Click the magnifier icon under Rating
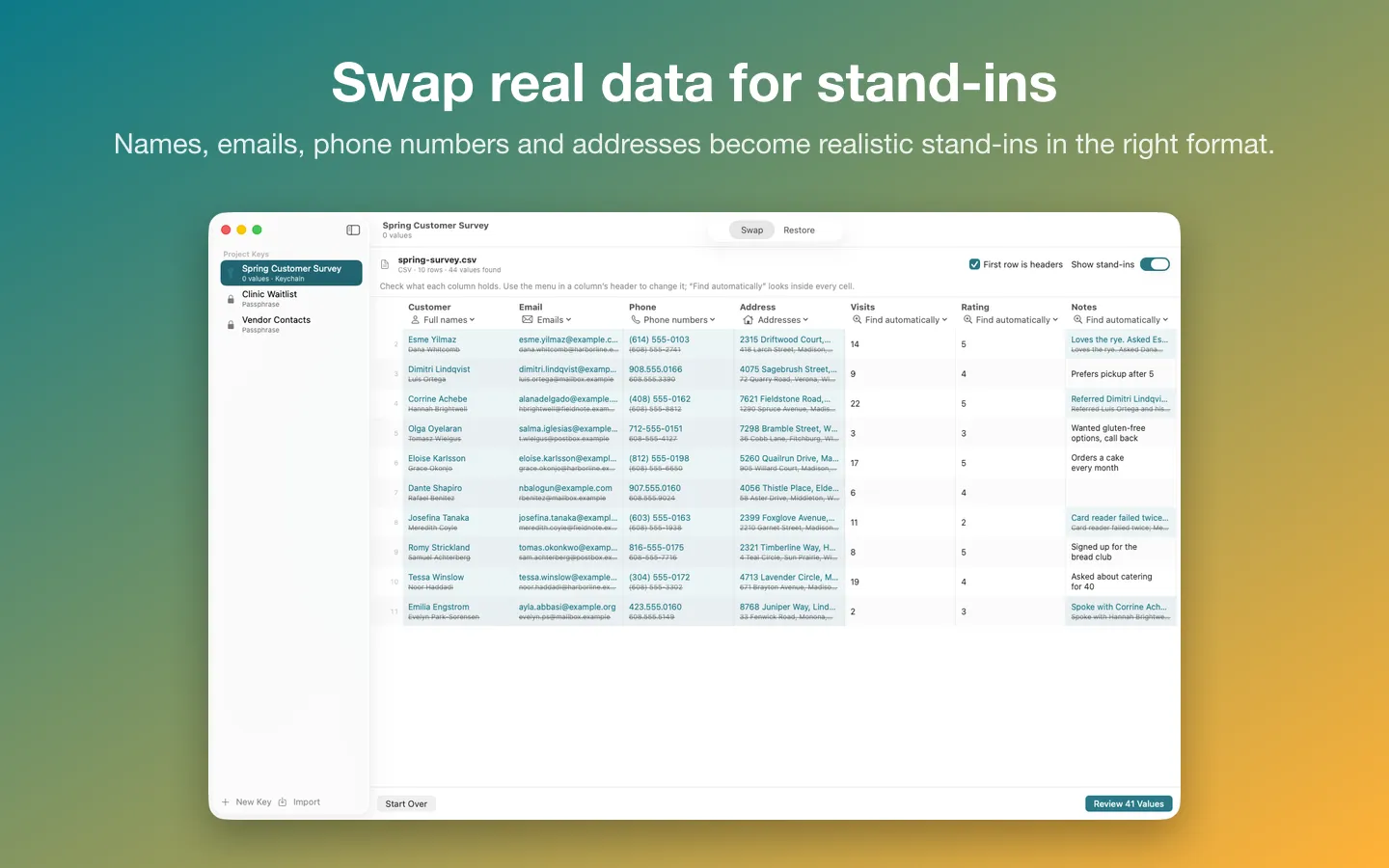Screen dimensions: 1389x868 pyautogui.click(x=967, y=320)
